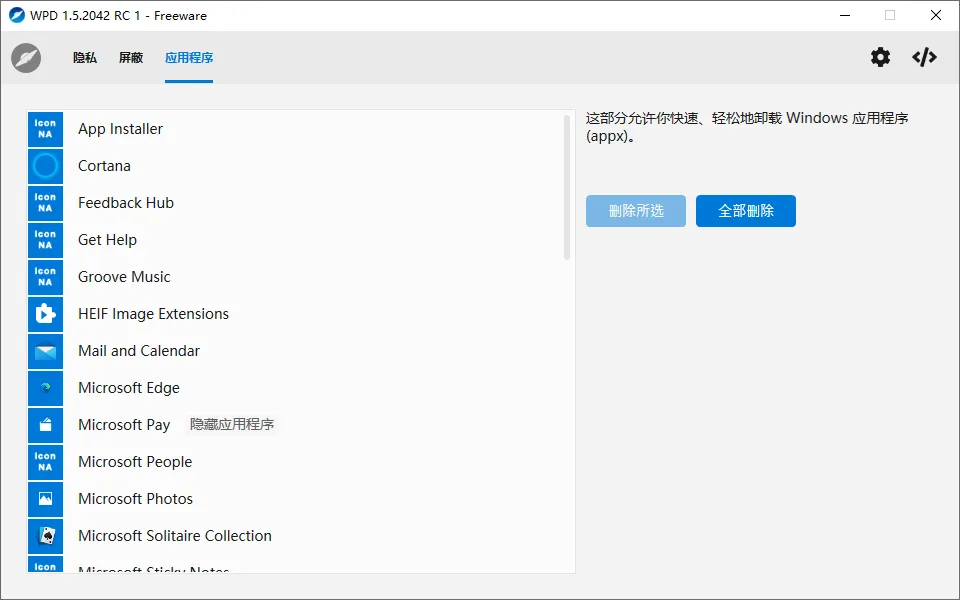Open the code brackets icon
Screen dimensions: 960x600
(x=924, y=57)
